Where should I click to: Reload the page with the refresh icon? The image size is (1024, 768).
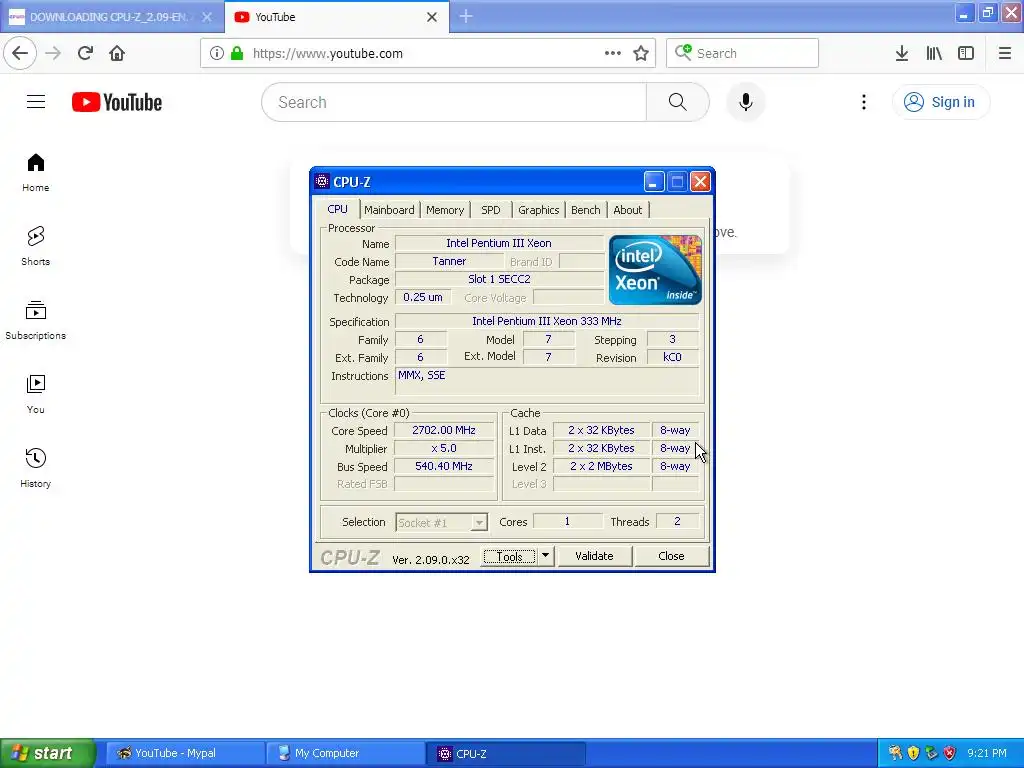point(85,53)
